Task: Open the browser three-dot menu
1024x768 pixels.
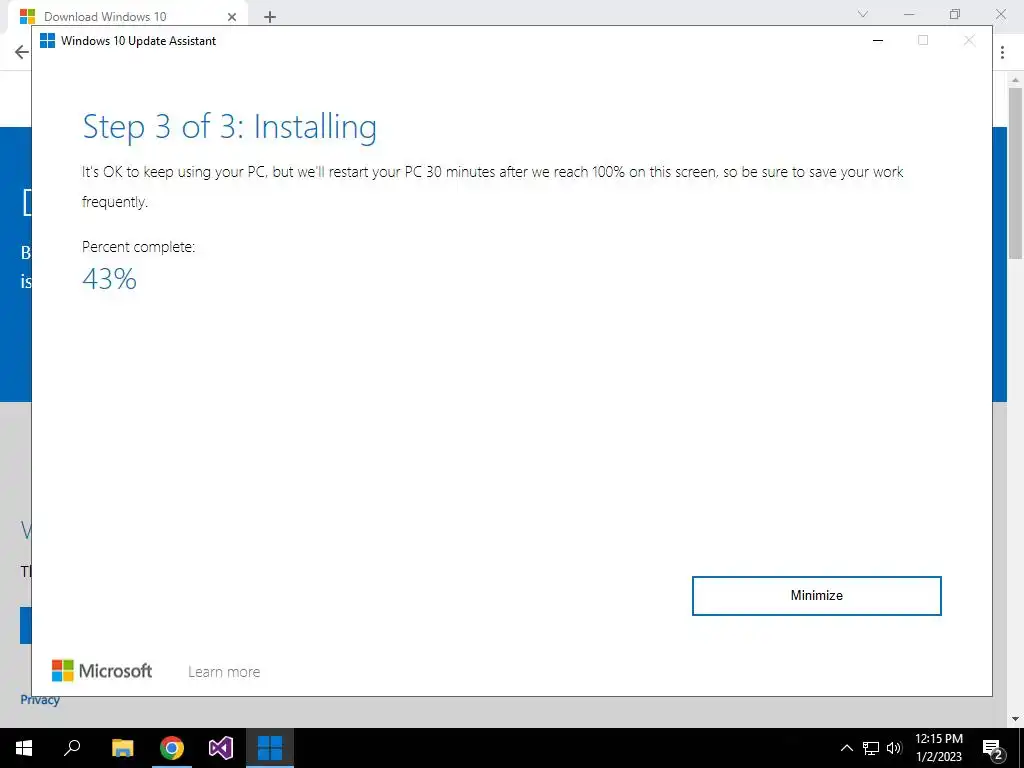Action: (x=1002, y=52)
